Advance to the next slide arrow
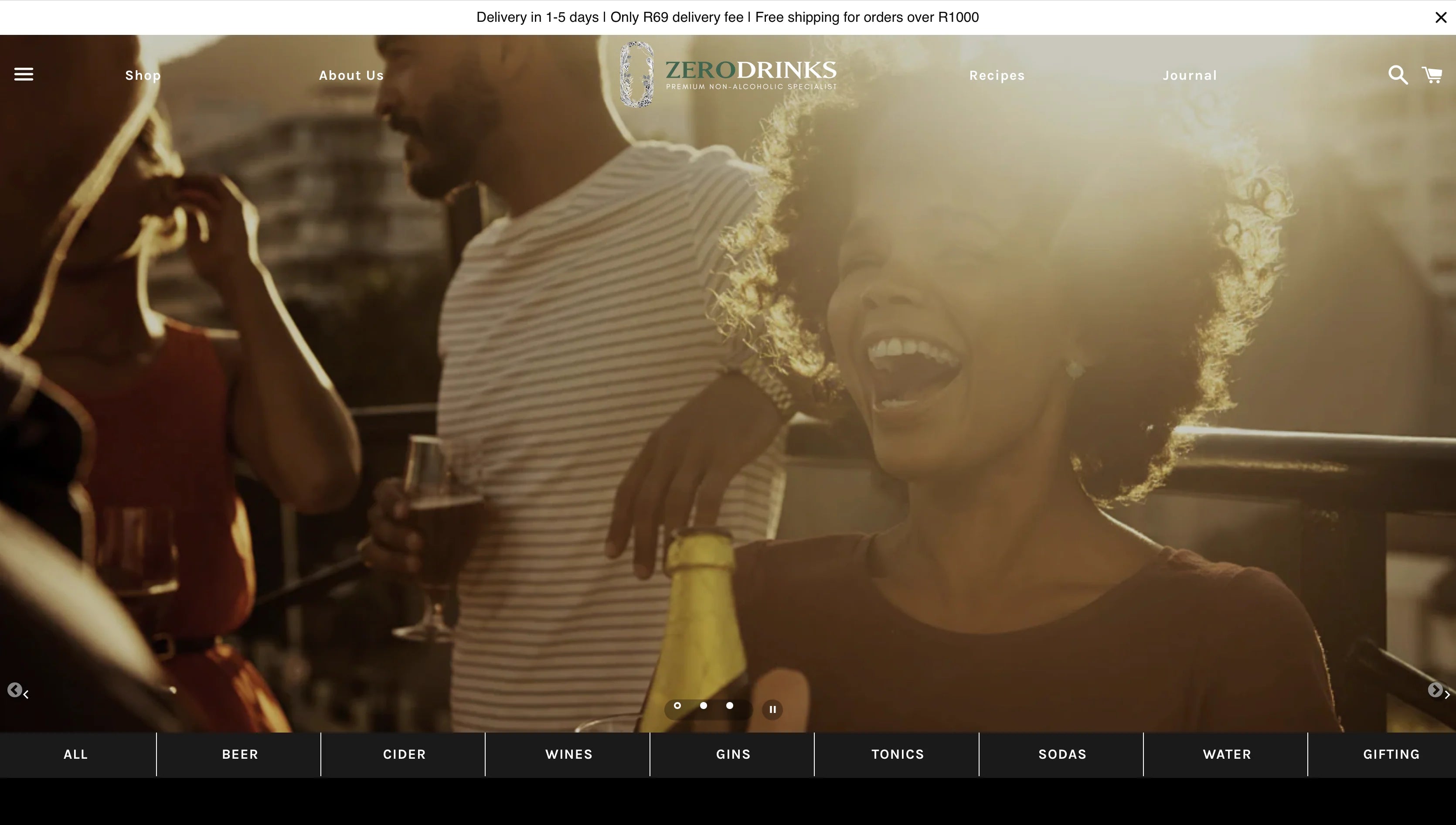Image resolution: width=1456 pixels, height=825 pixels. click(1436, 690)
